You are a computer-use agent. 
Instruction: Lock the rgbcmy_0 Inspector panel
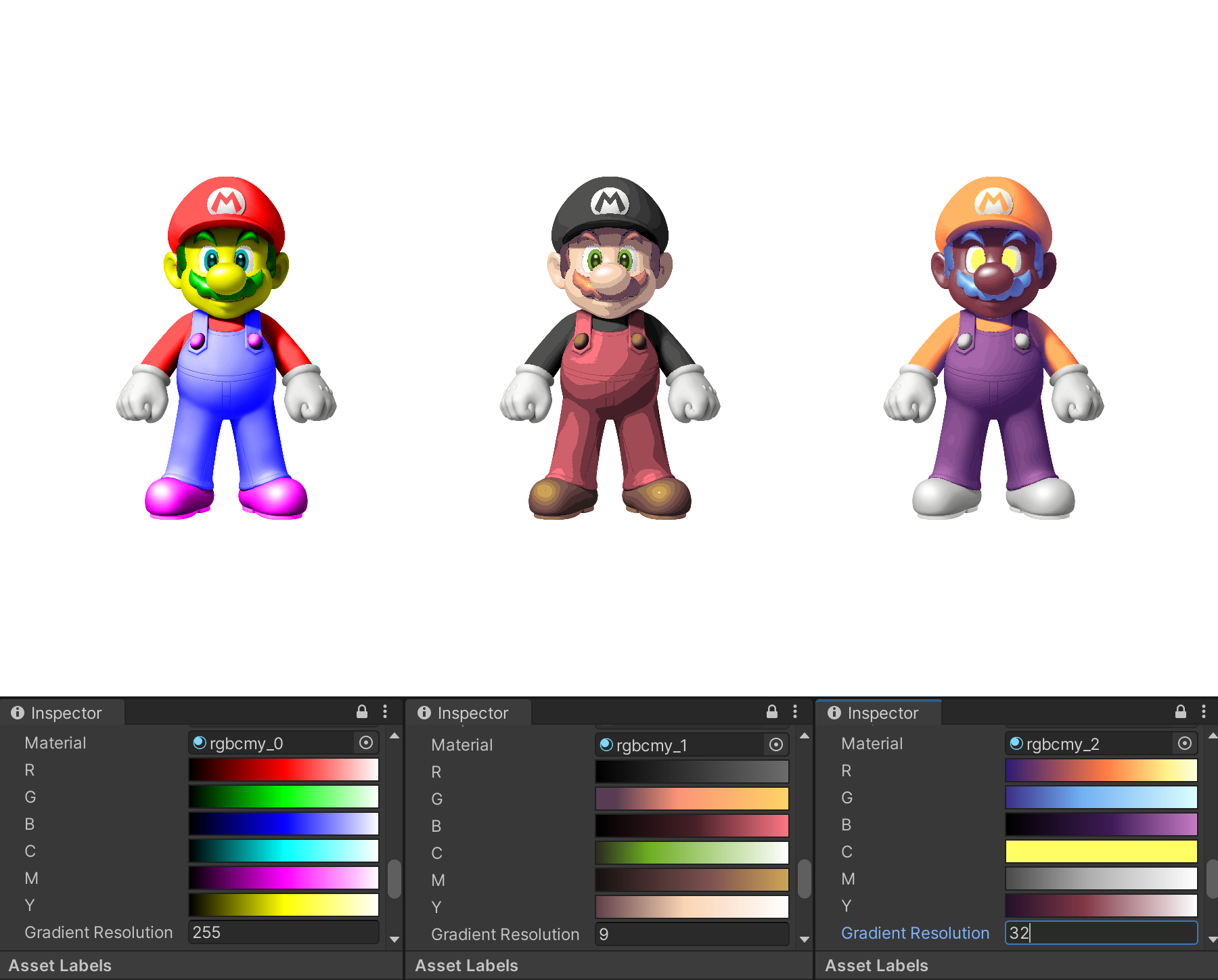click(362, 711)
